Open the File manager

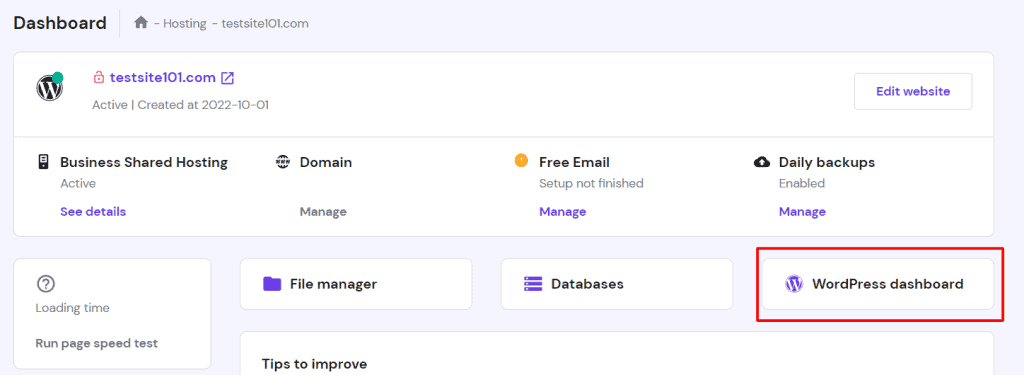pyautogui.click(x=356, y=284)
